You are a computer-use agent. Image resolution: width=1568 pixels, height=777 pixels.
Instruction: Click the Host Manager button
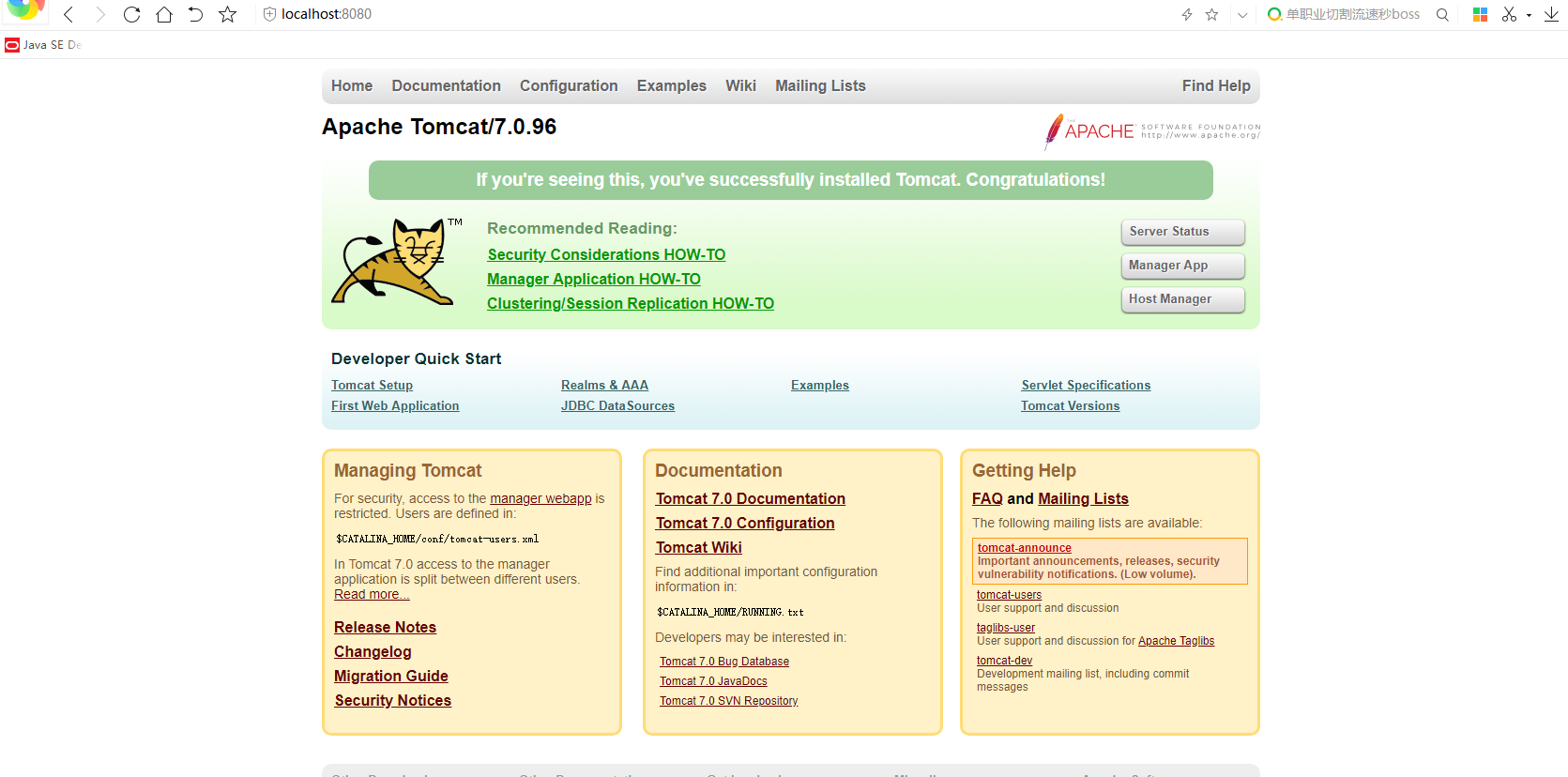[1183, 299]
